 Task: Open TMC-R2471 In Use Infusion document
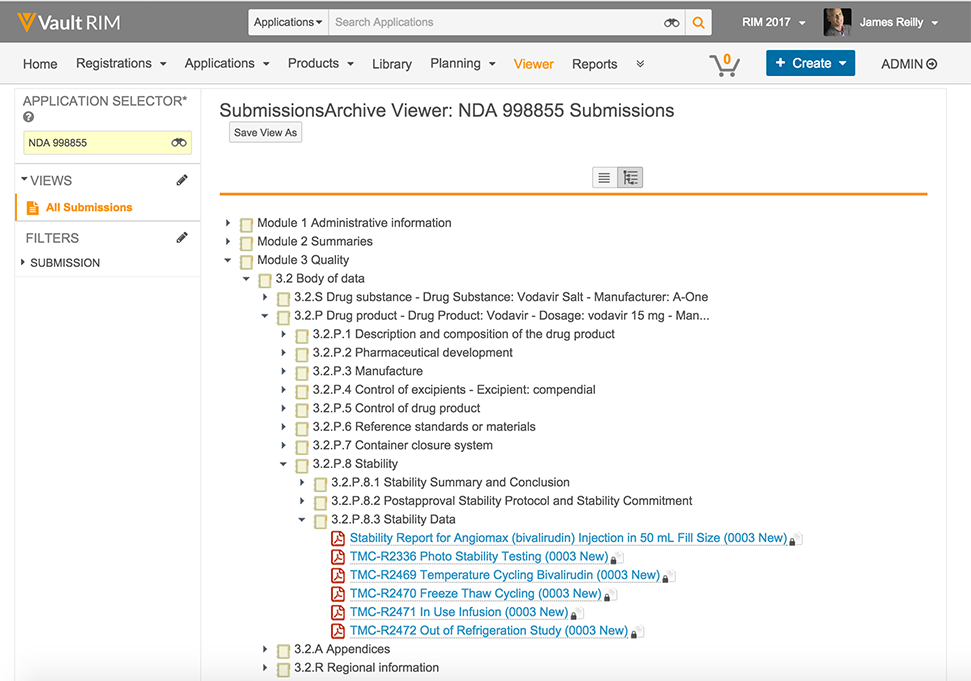click(458, 612)
